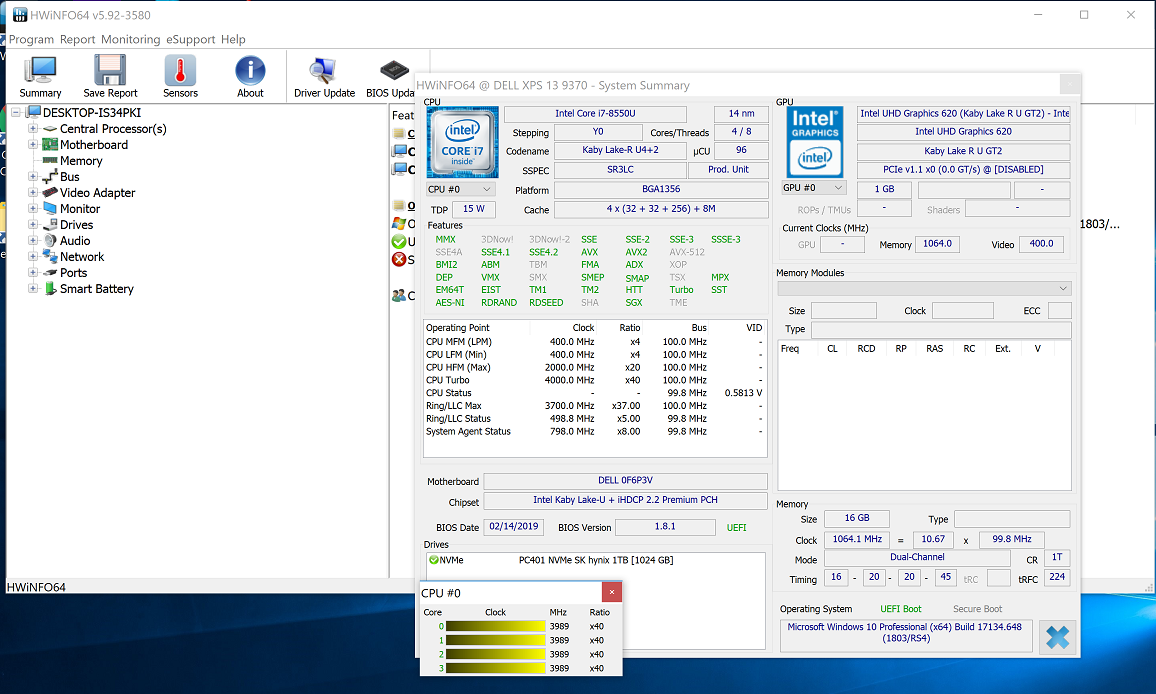This screenshot has width=1156, height=694.
Task: Click the Save Report floppy icon
Action: [x=110, y=71]
